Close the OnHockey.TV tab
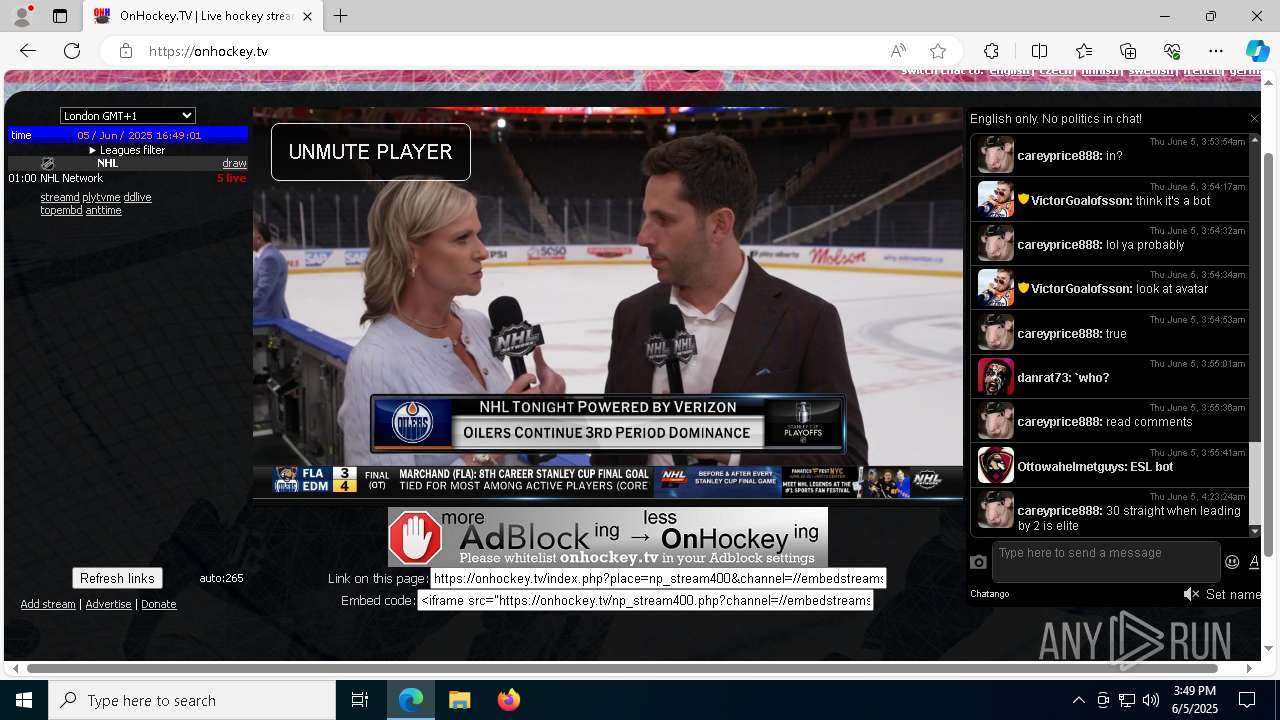 point(308,16)
